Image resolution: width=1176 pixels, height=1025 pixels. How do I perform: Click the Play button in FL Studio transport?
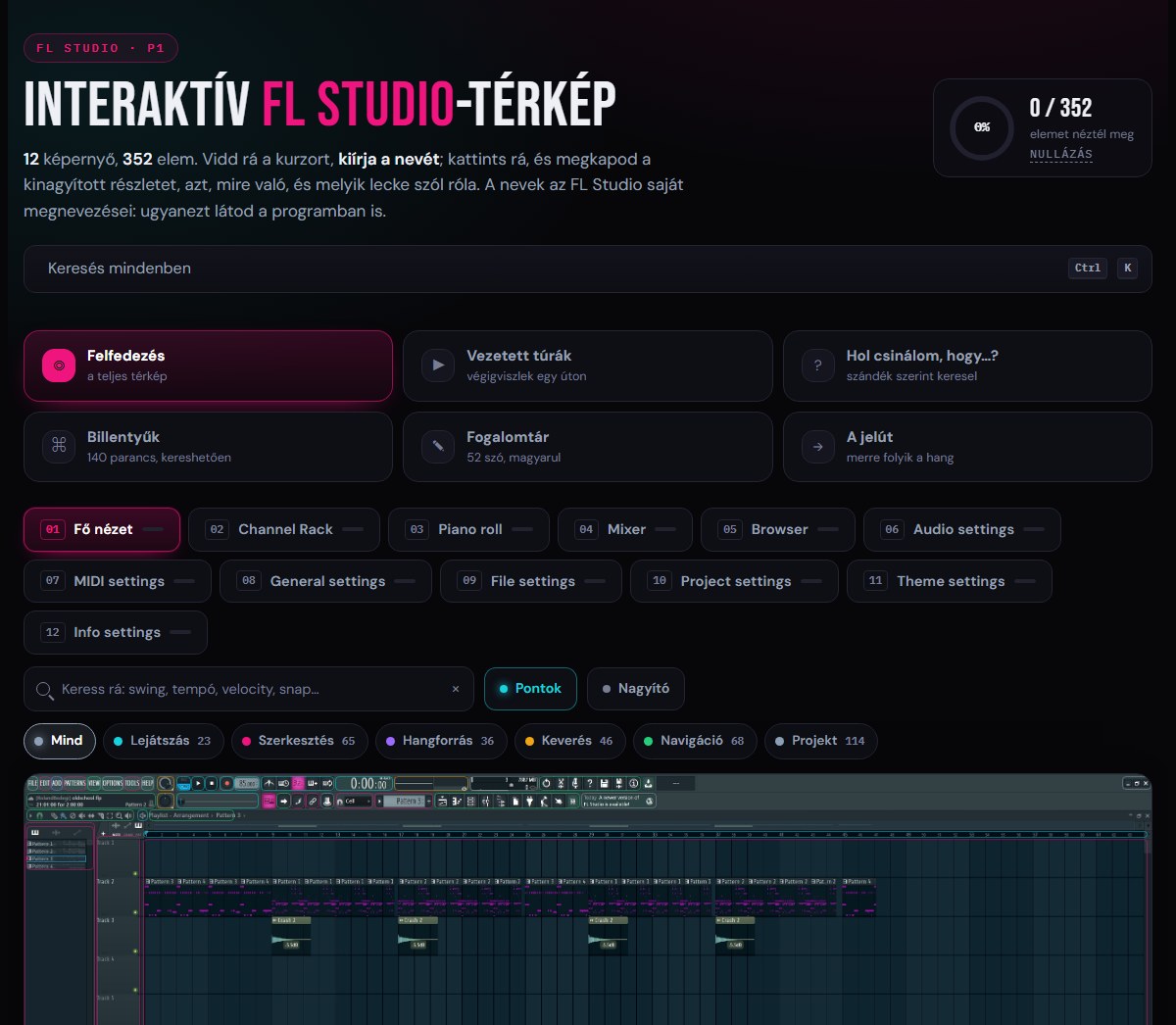(198, 783)
